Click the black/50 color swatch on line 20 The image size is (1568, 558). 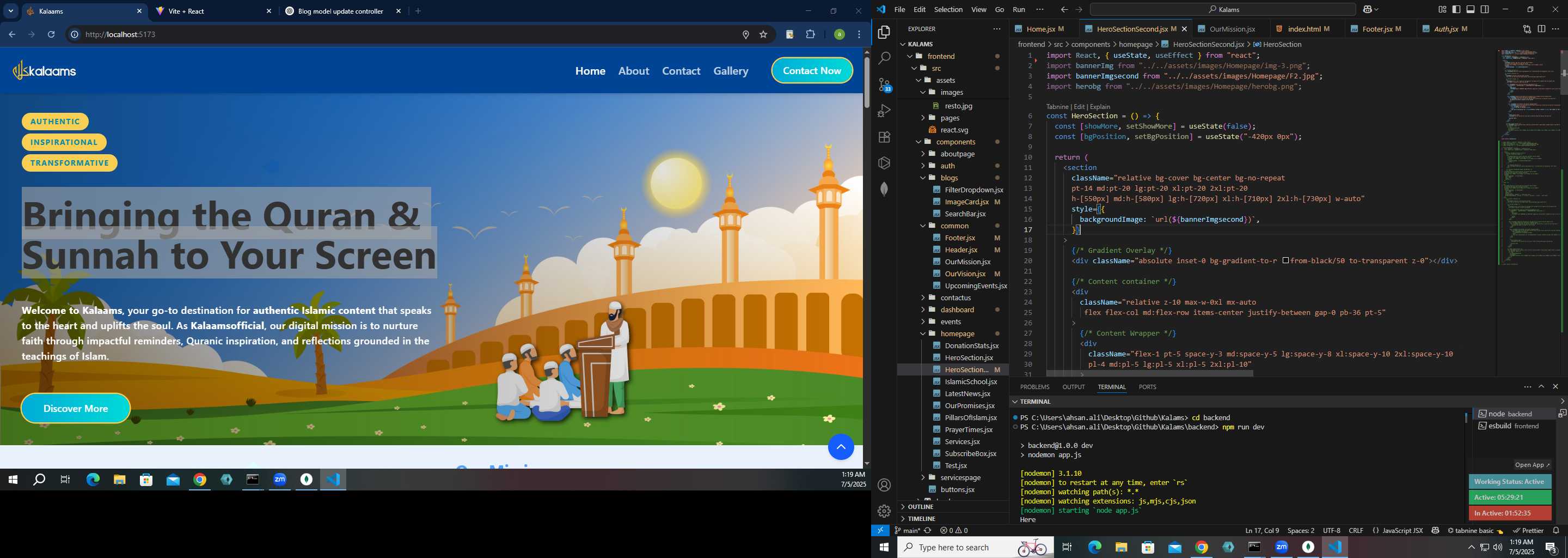click(1285, 260)
